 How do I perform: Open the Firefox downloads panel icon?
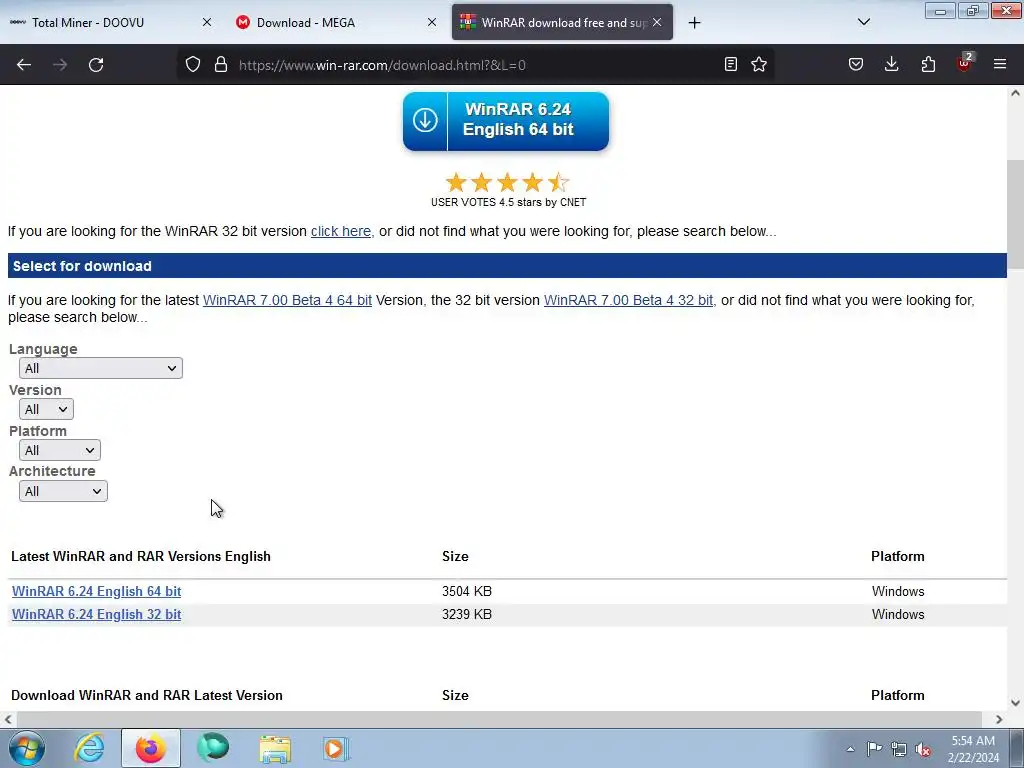pos(891,64)
